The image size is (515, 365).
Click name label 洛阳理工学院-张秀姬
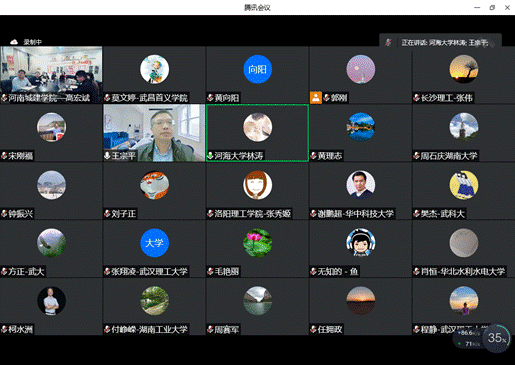[x=253, y=214]
